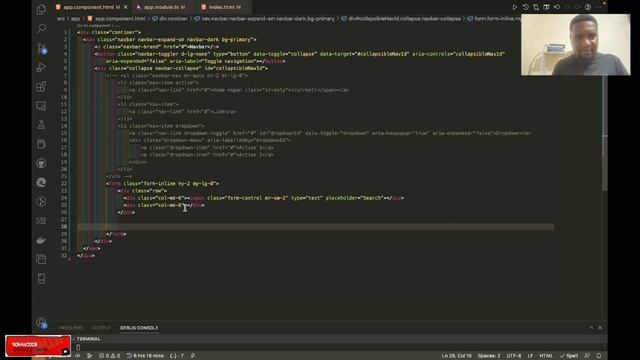Click the red channel logo overlay
The image size is (640, 360).
point(38,346)
